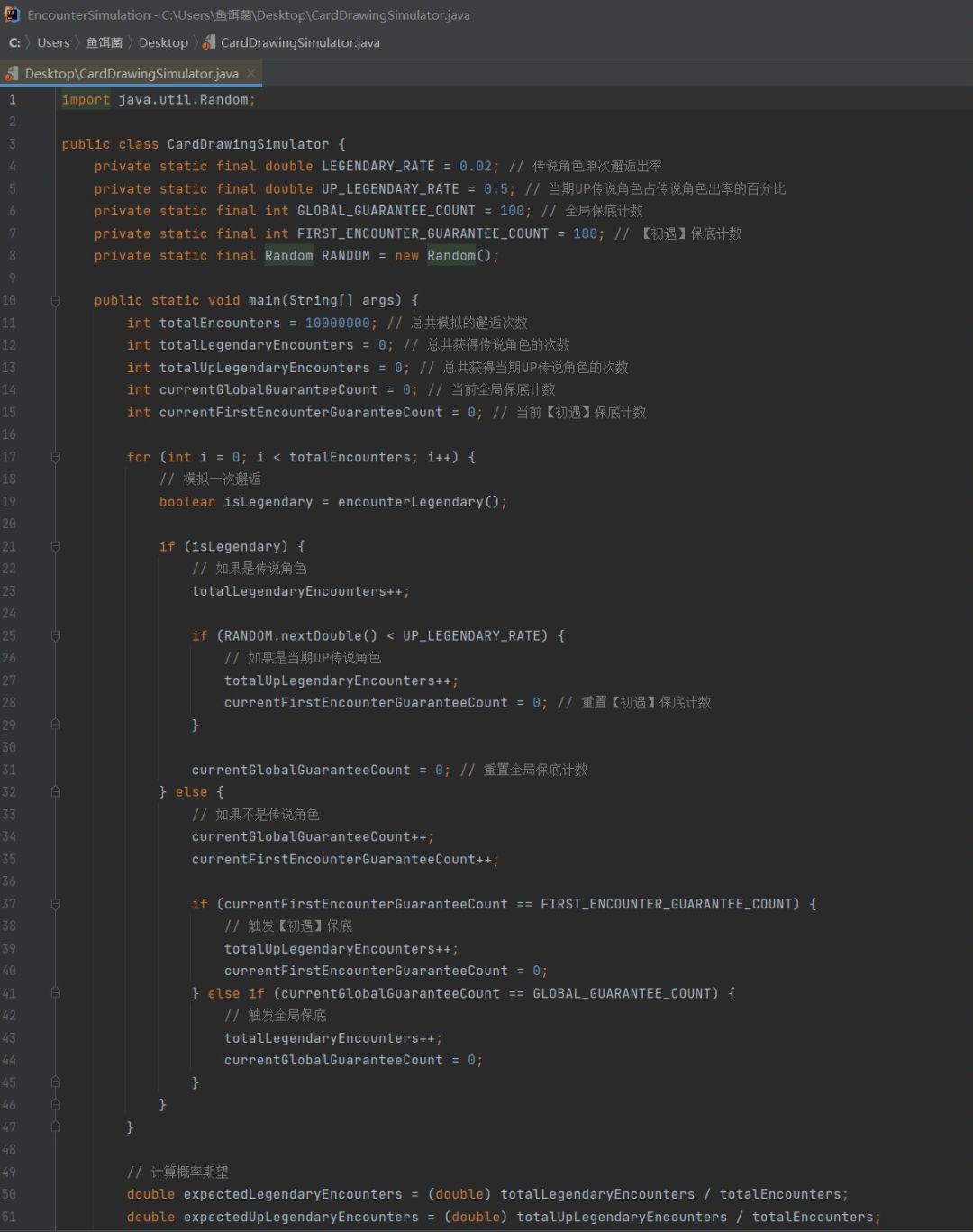Click line number 19 in the gutter
The height and width of the screenshot is (1232, 973).
click(10, 501)
